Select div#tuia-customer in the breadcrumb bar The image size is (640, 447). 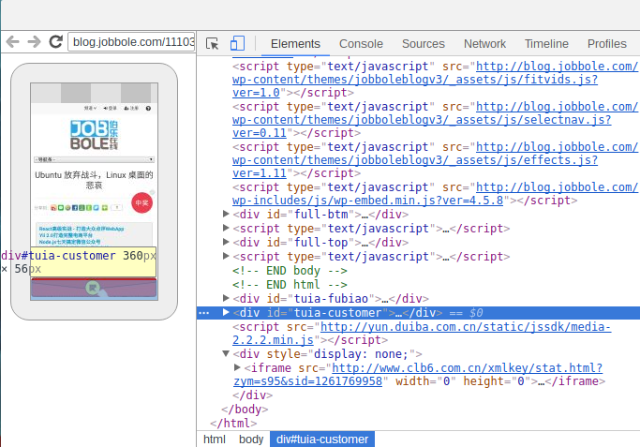pyautogui.click(x=322, y=439)
